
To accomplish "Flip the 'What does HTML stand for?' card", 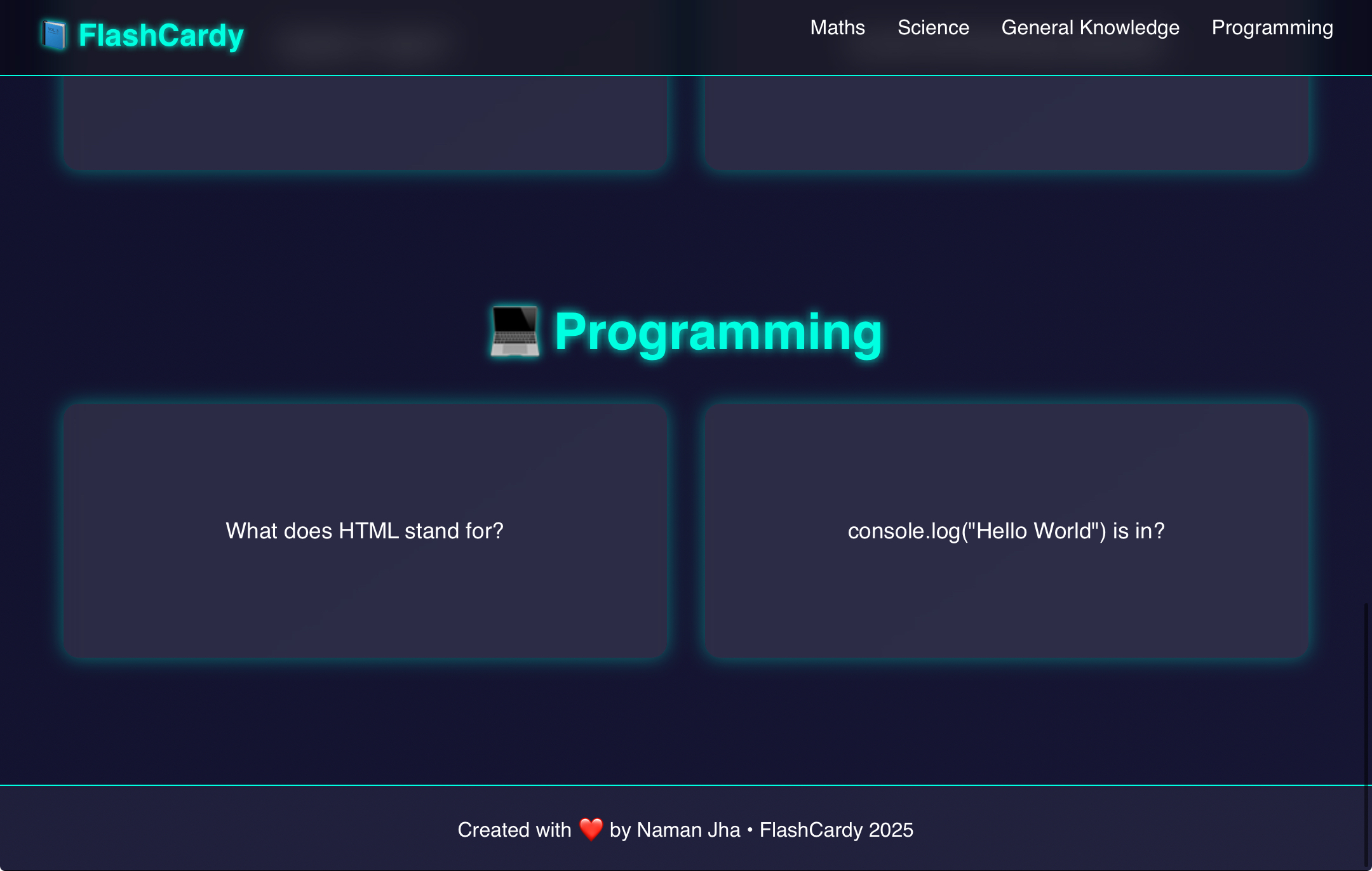I will pos(365,531).
